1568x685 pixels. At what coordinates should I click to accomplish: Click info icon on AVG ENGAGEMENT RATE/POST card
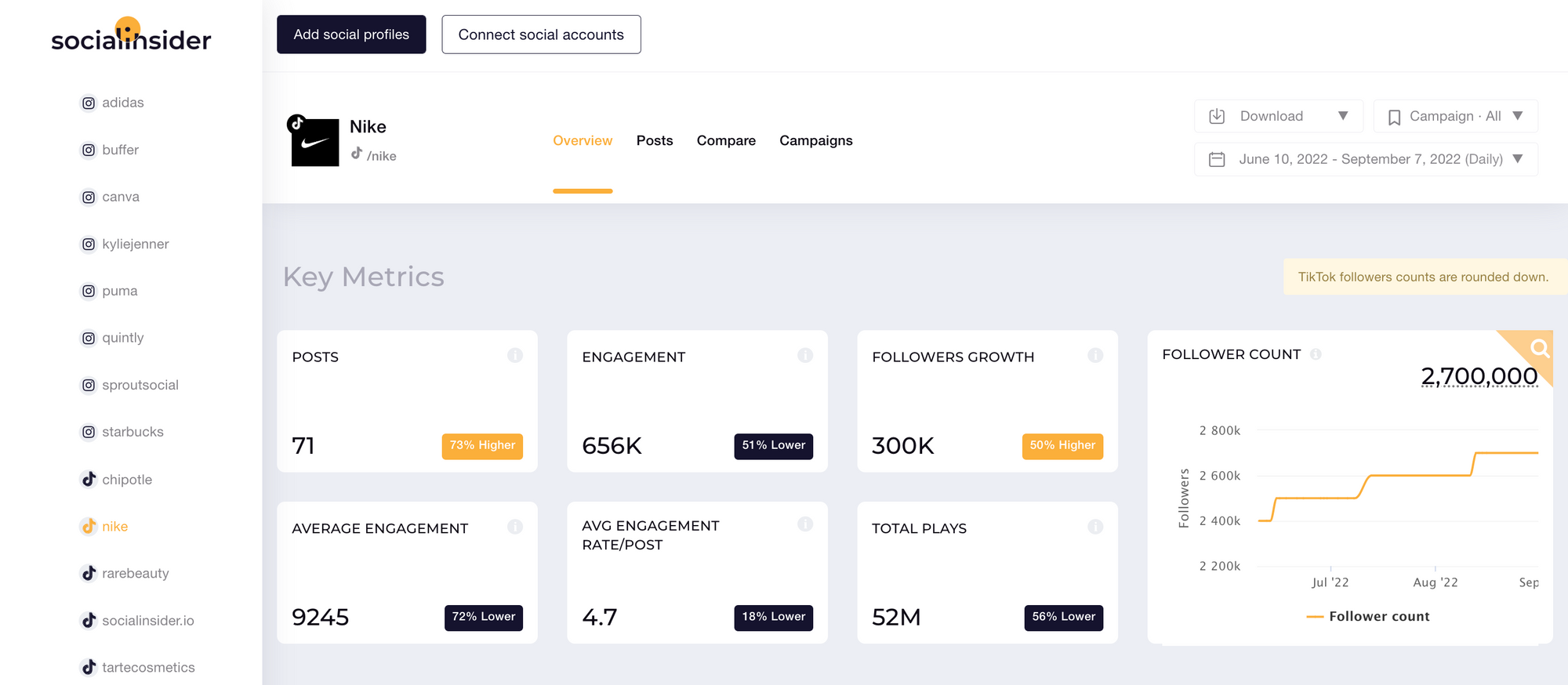pyautogui.click(x=805, y=524)
